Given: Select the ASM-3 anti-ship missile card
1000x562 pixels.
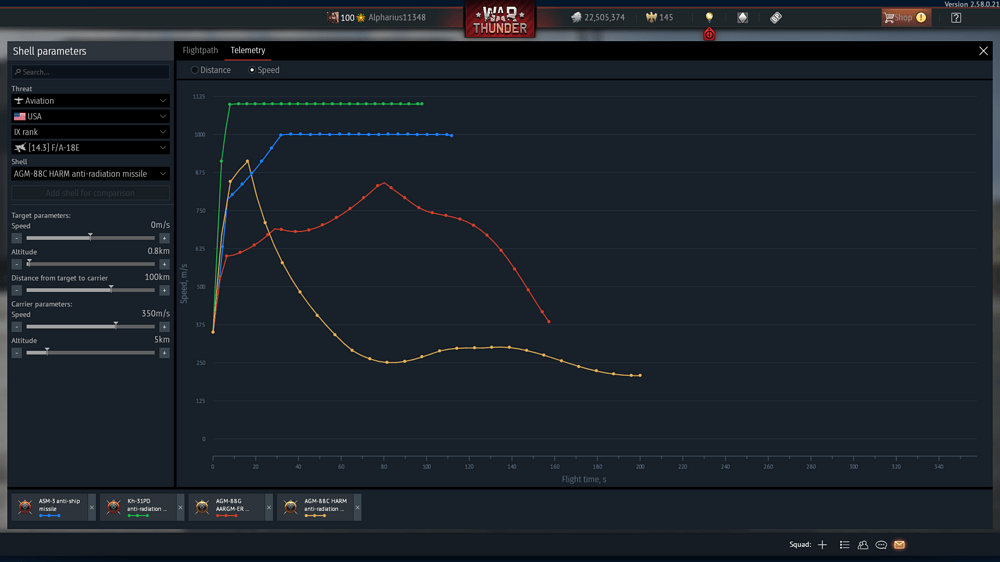Looking at the screenshot, I should click(x=50, y=507).
